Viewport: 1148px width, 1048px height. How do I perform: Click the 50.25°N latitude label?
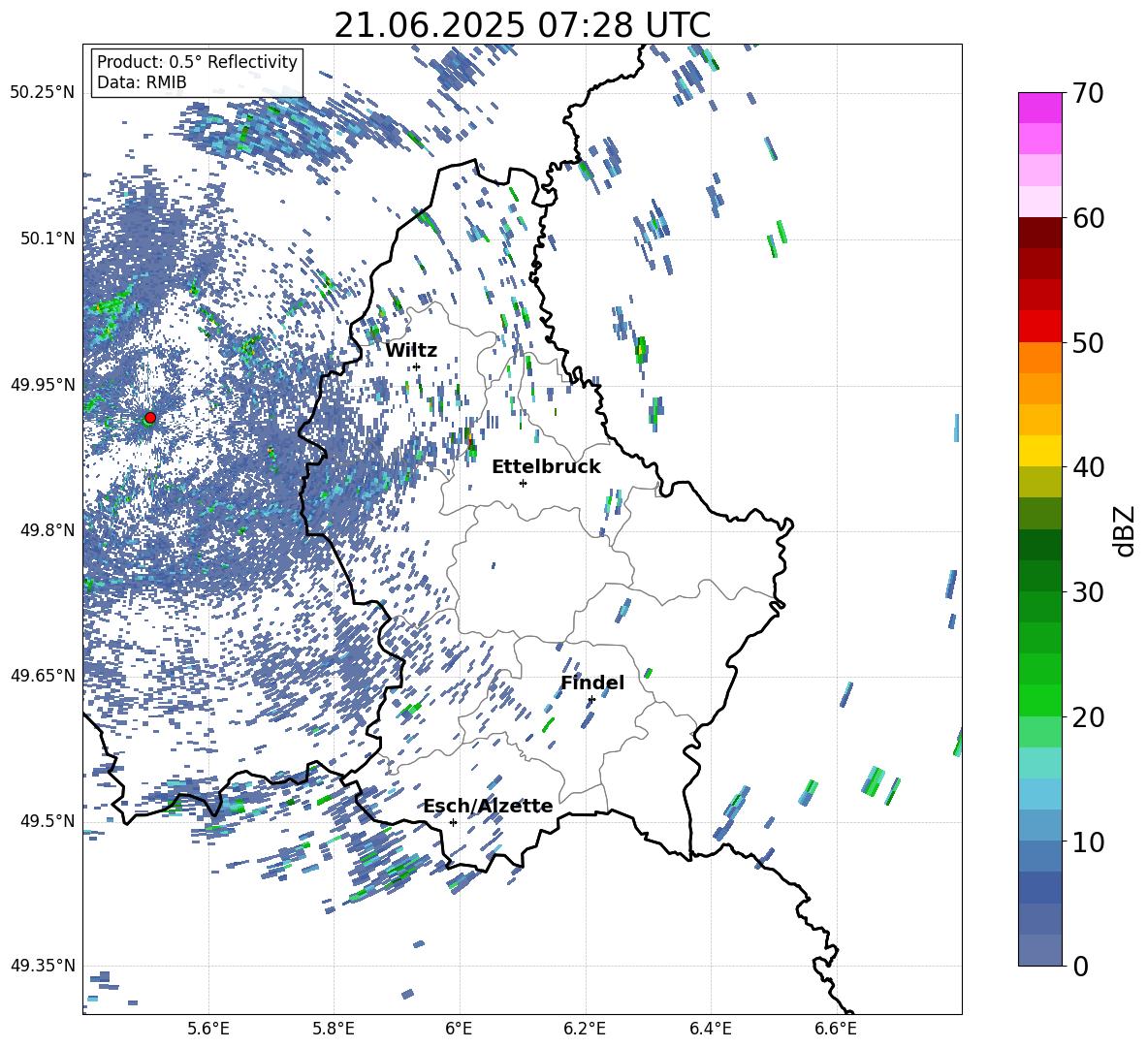point(43,93)
